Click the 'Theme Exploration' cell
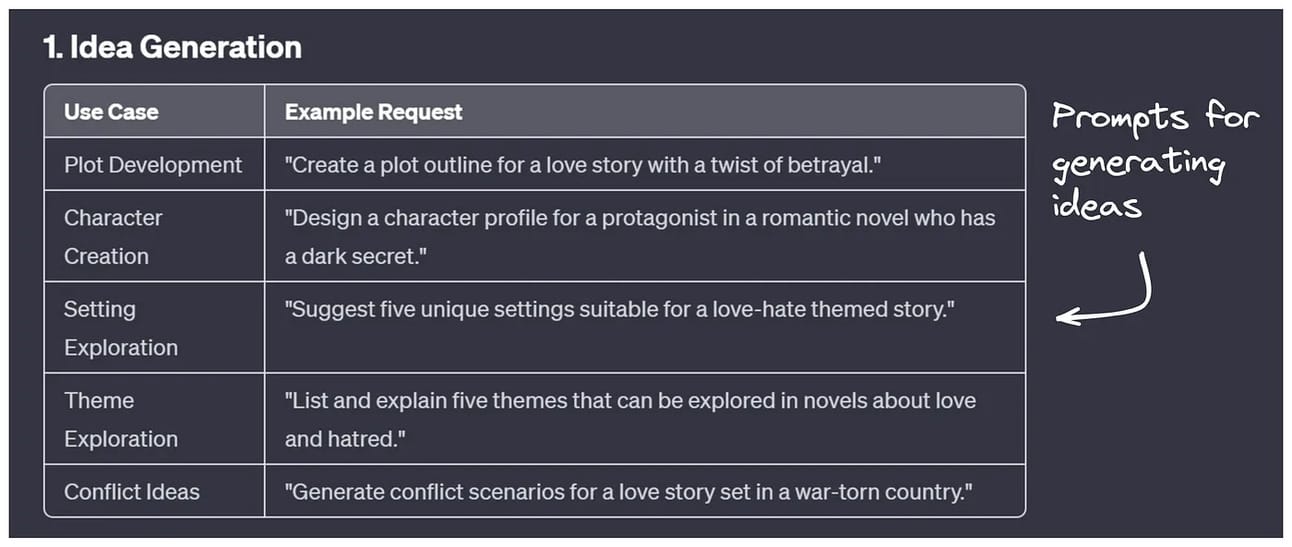The image size is (1292, 547). (x=154, y=419)
